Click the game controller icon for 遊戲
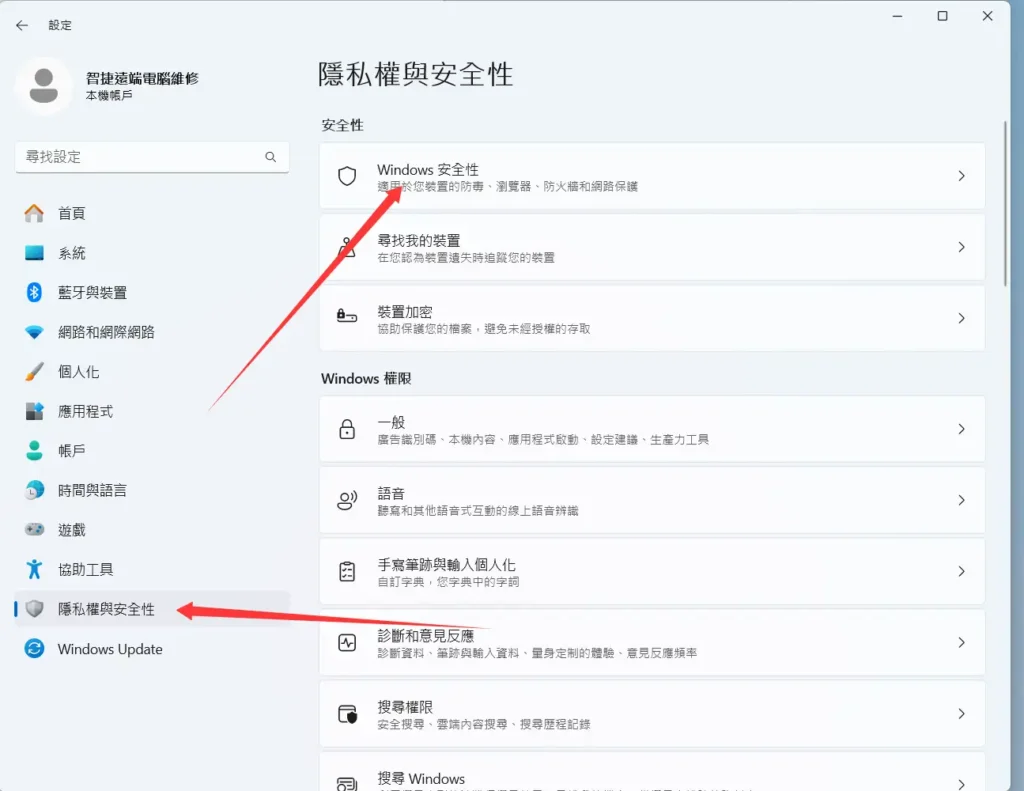 click(34, 529)
